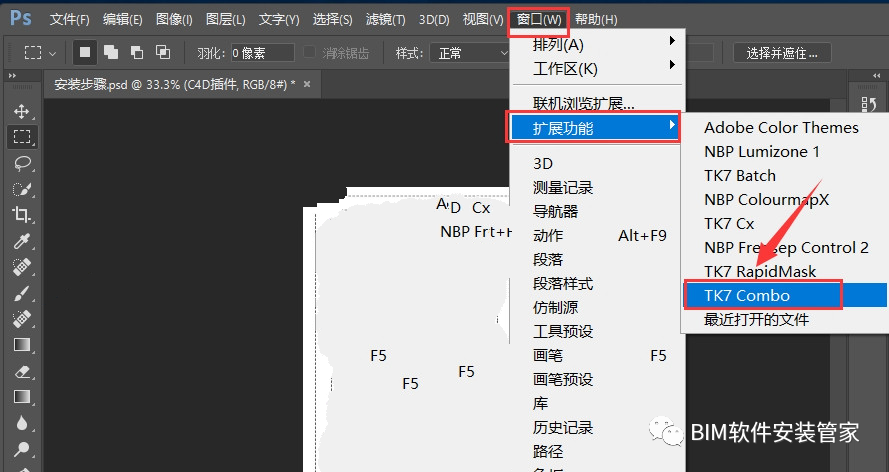Choose Subtract from selection mode icon
This screenshot has height=472, width=889.
coord(137,53)
